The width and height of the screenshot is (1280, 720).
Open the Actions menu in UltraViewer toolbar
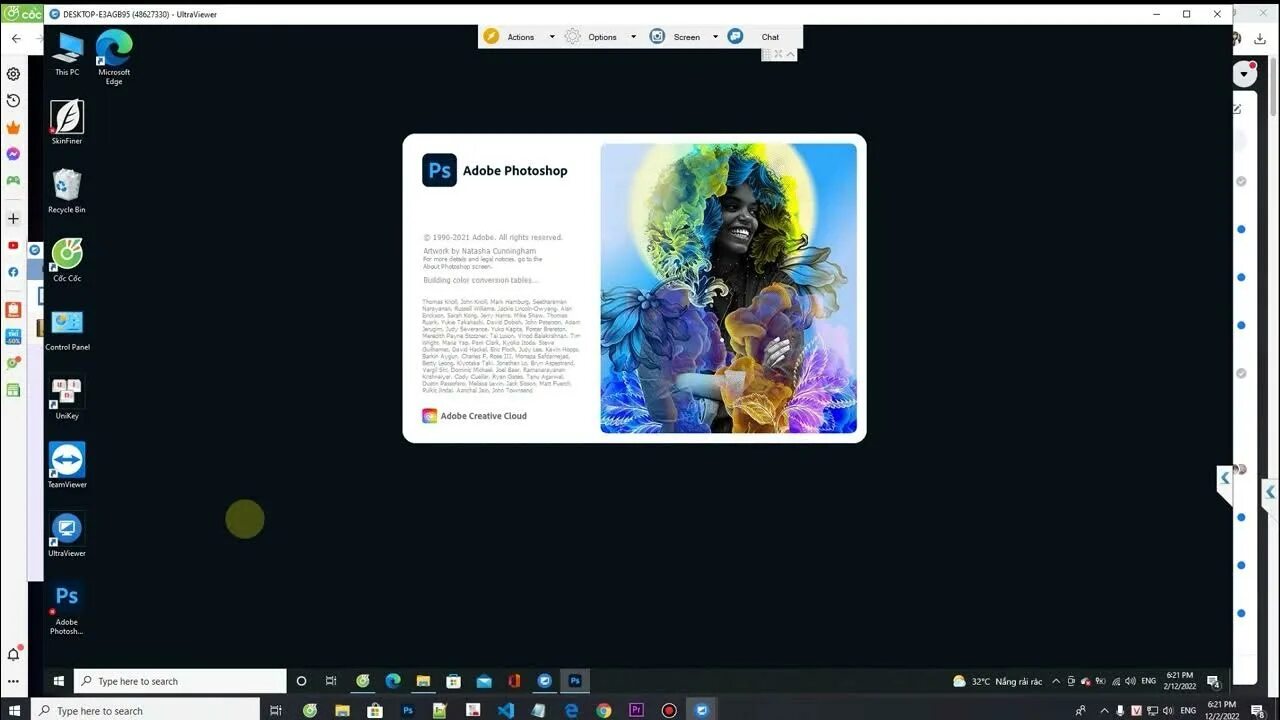(x=520, y=37)
